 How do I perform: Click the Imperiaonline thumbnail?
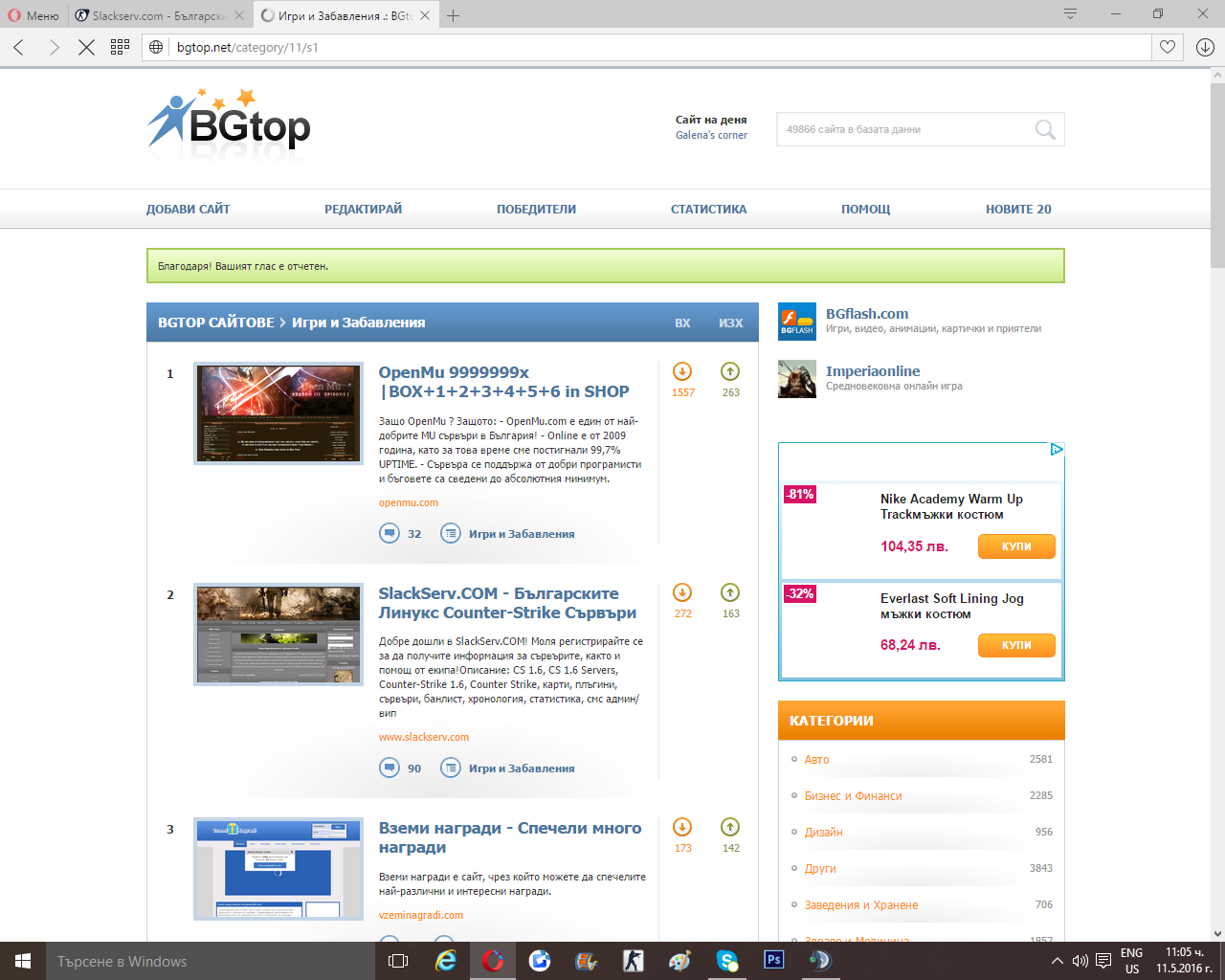(x=797, y=379)
